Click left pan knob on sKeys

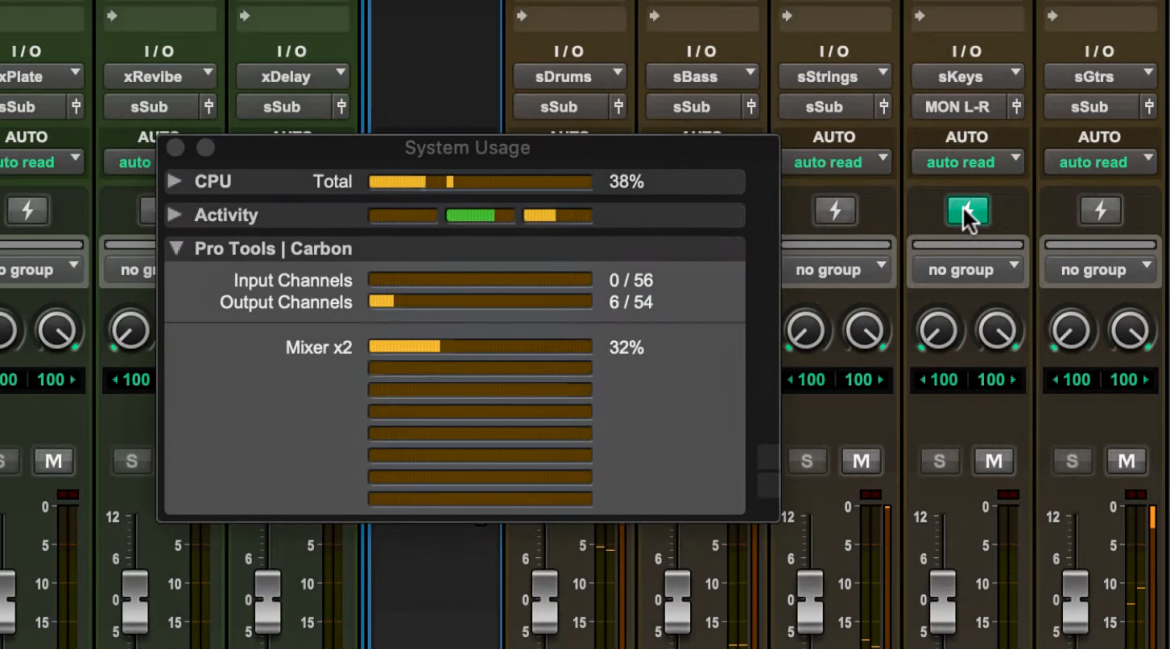tap(938, 330)
